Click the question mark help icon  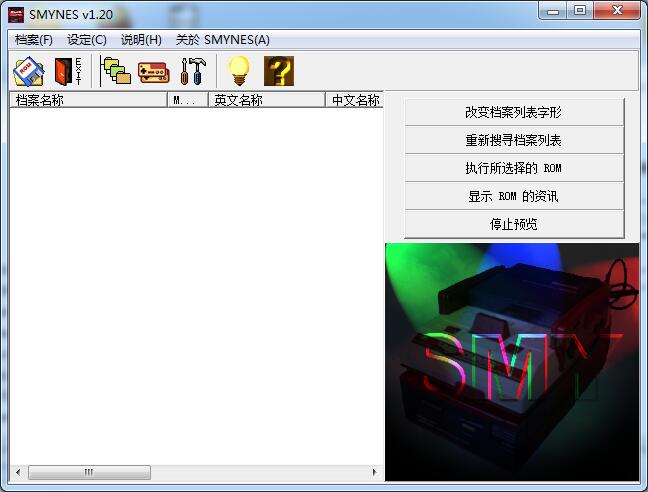(x=278, y=71)
